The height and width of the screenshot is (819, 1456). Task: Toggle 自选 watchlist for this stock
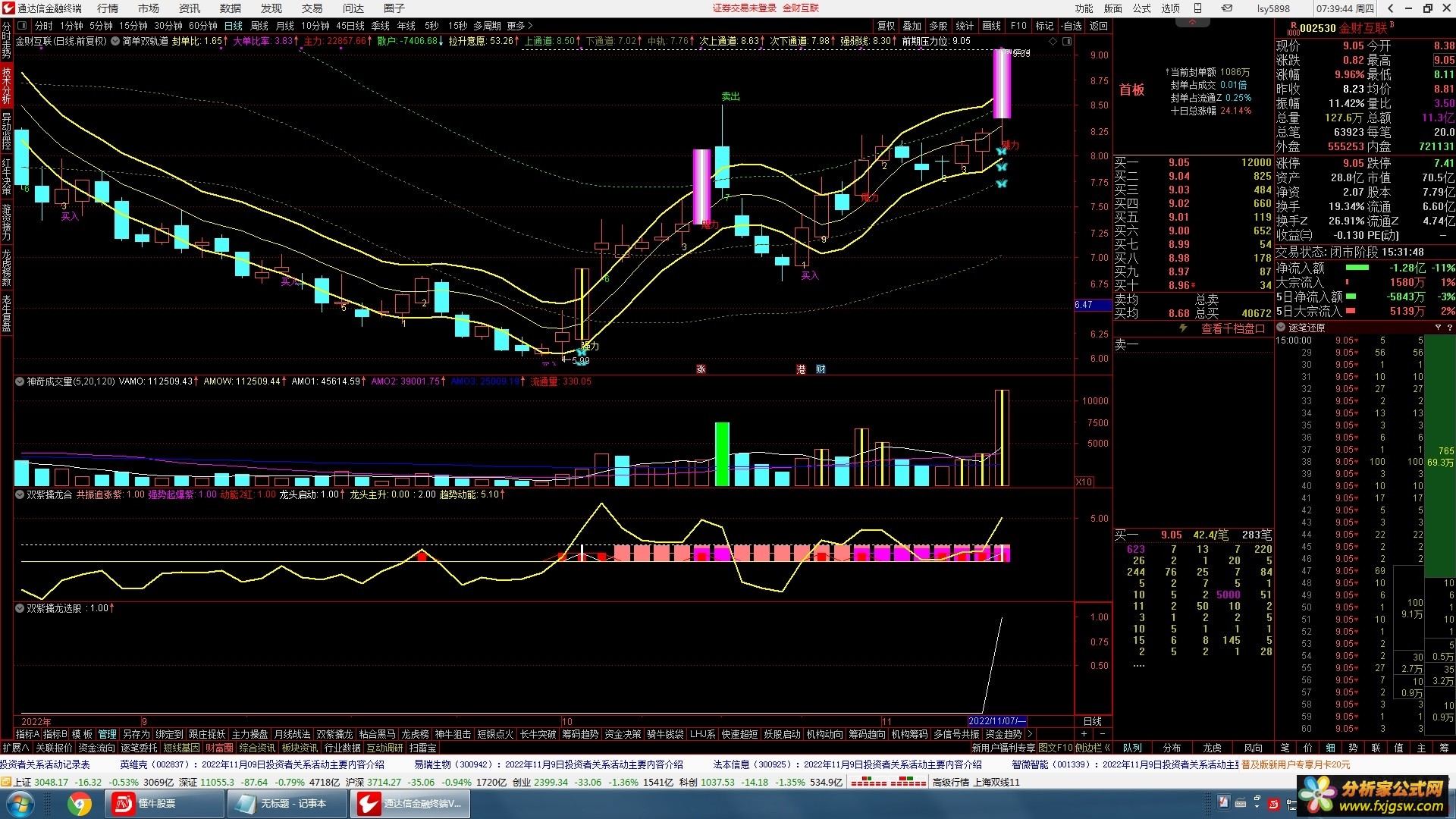coord(1070,26)
